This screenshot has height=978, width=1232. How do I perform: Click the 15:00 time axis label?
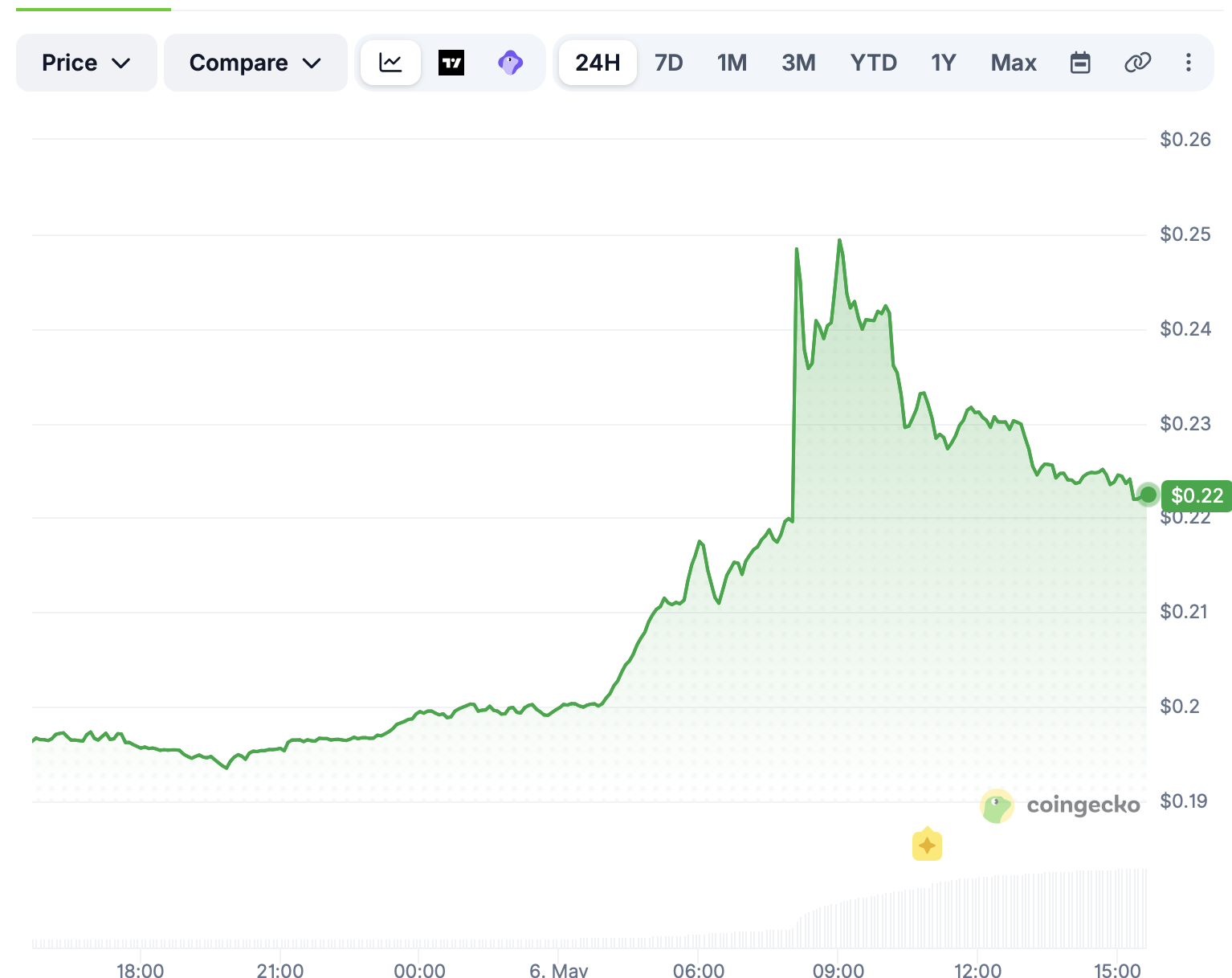[x=1117, y=970]
